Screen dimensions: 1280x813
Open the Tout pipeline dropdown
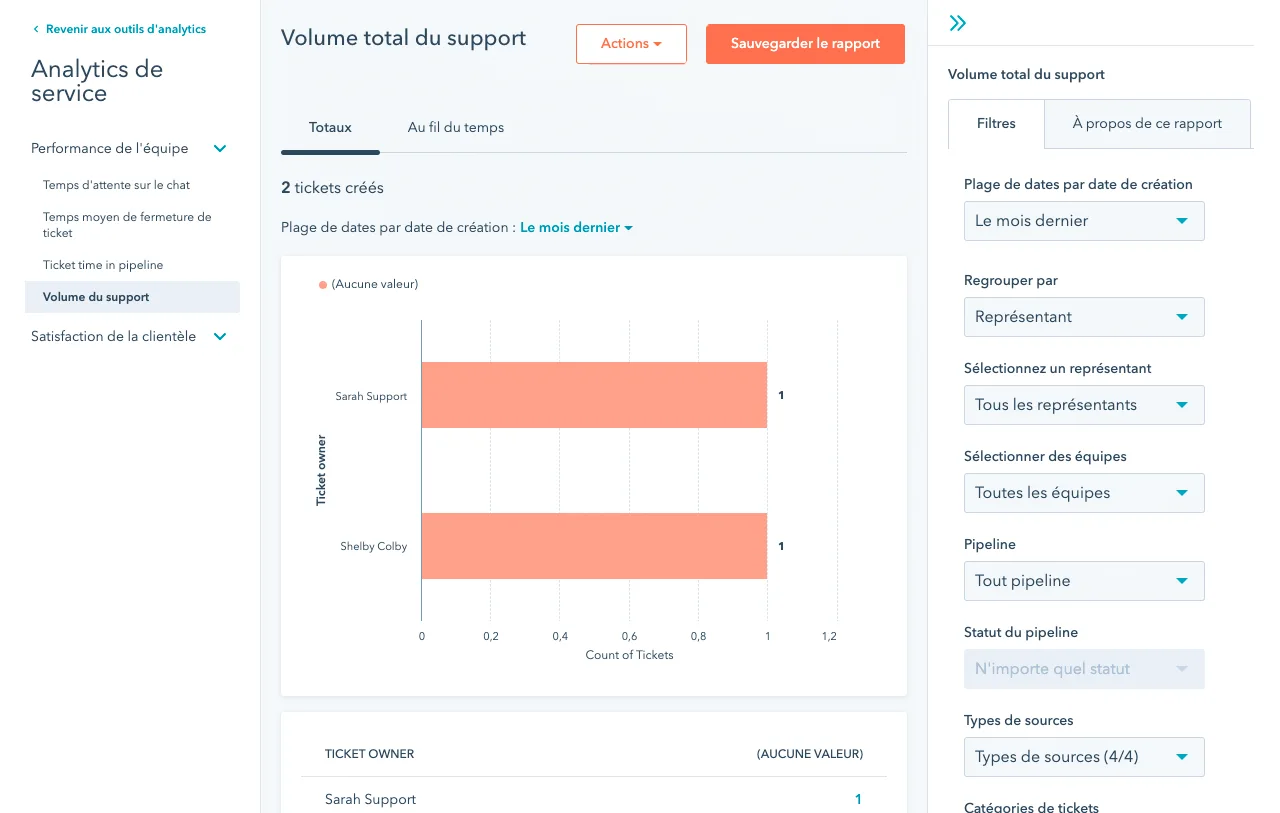tap(1083, 581)
